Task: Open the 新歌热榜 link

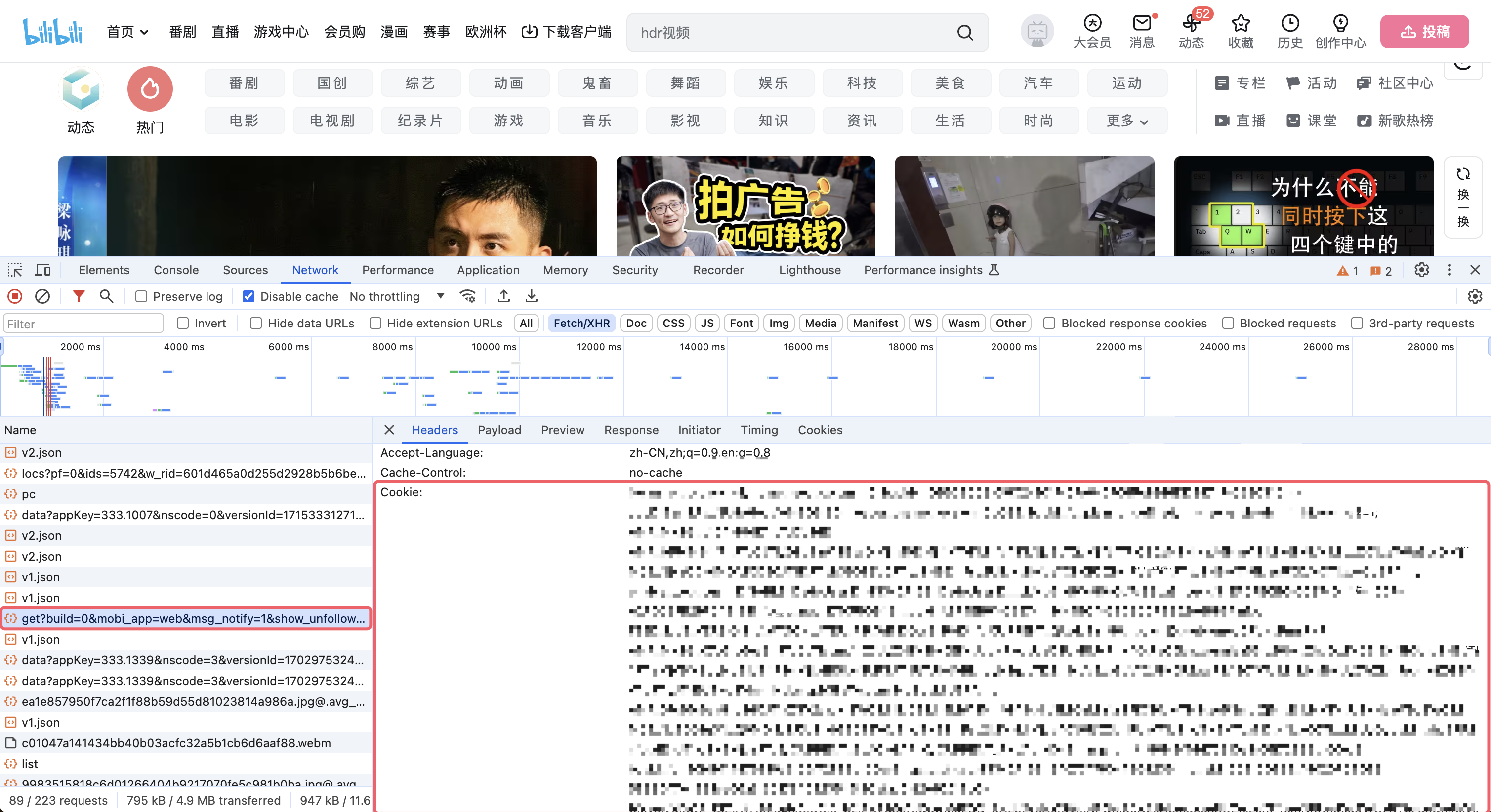Action: click(1395, 121)
